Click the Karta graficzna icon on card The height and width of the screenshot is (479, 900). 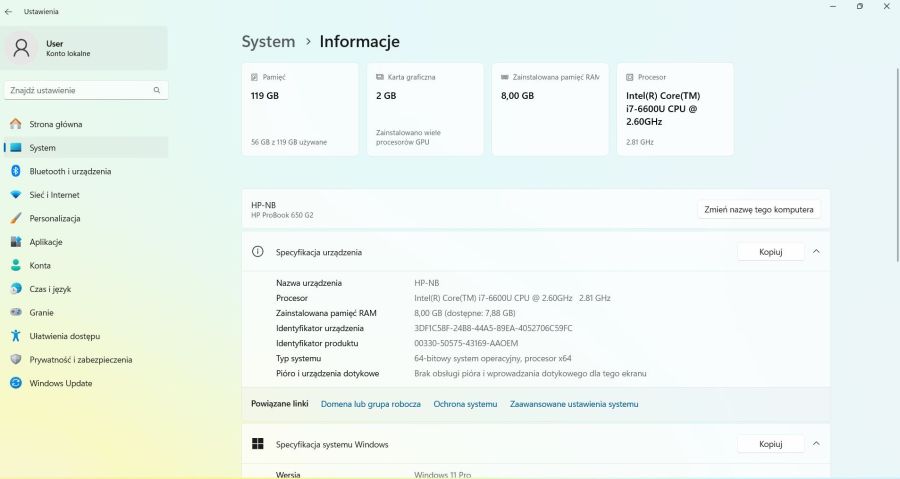(x=379, y=77)
